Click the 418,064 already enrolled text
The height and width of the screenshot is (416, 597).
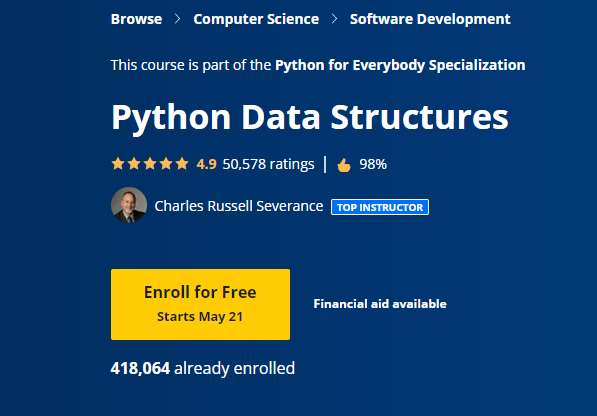[x=203, y=368]
